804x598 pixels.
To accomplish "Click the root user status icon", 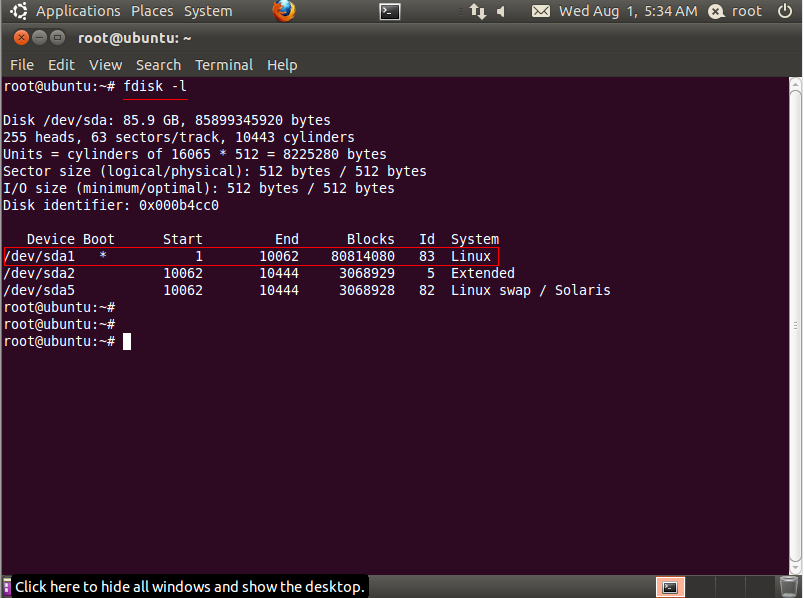I will point(716,11).
